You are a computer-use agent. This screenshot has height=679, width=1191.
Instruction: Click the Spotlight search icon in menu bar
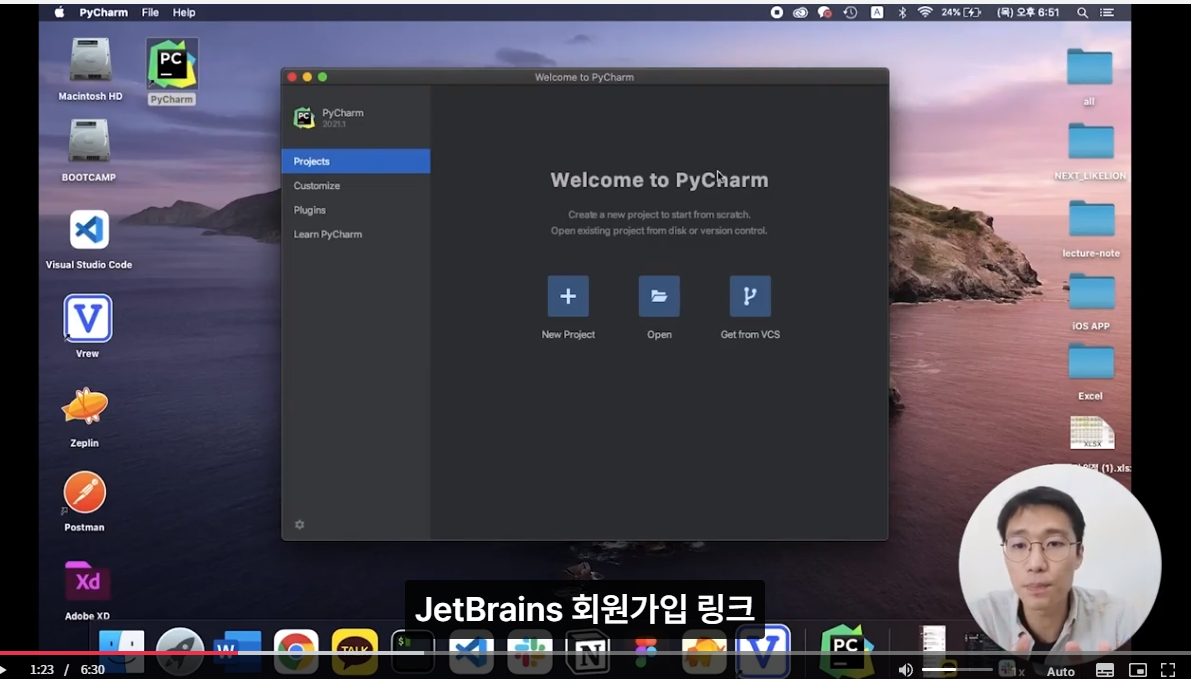1082,12
